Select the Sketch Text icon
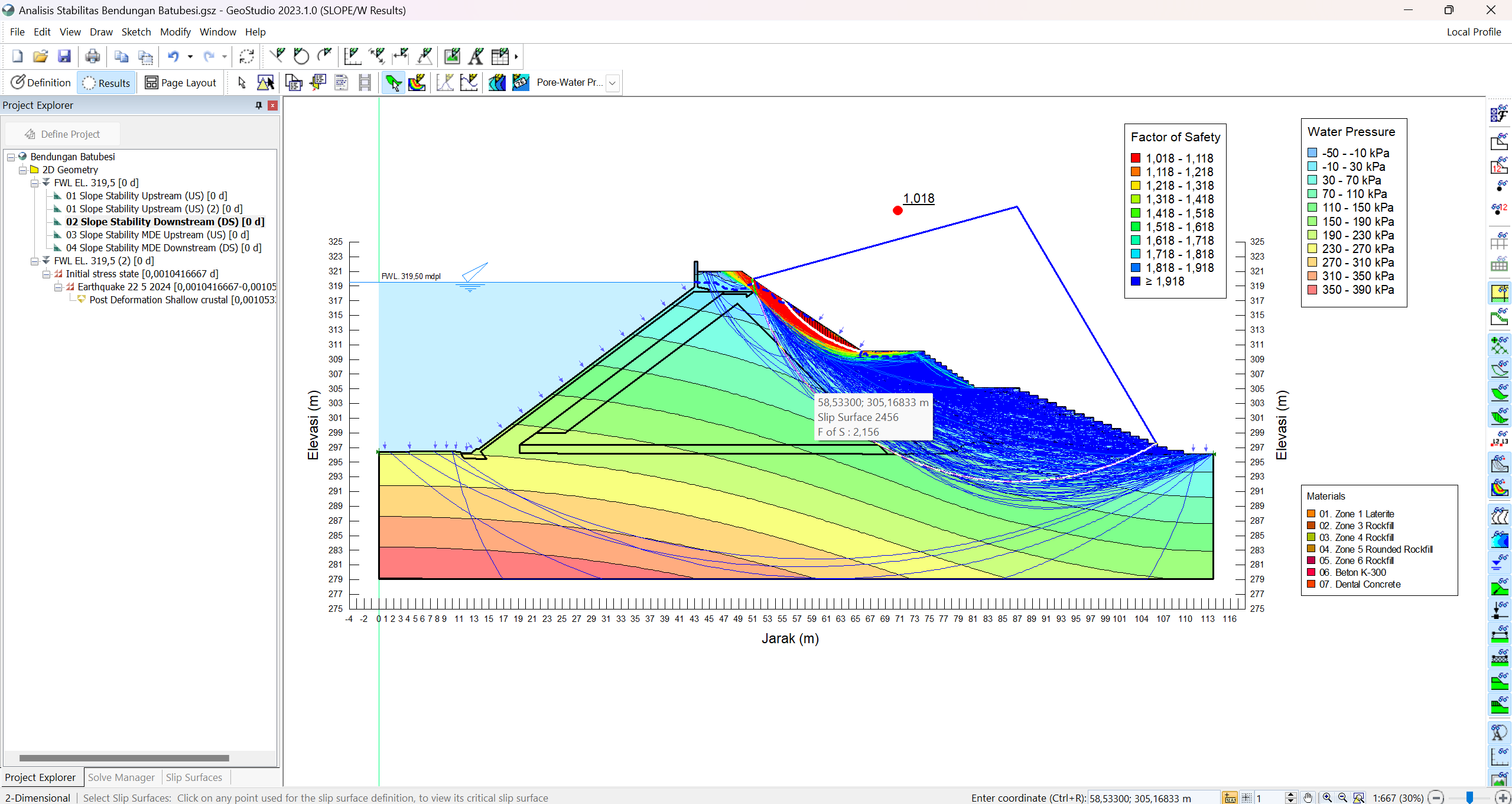The height and width of the screenshot is (804, 1512). [476, 57]
